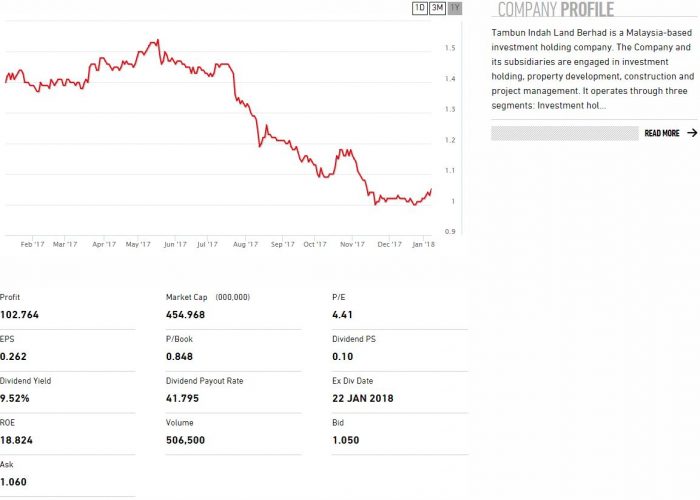
Task: Click the Company Profile heading
Action: pyautogui.click(x=556, y=10)
